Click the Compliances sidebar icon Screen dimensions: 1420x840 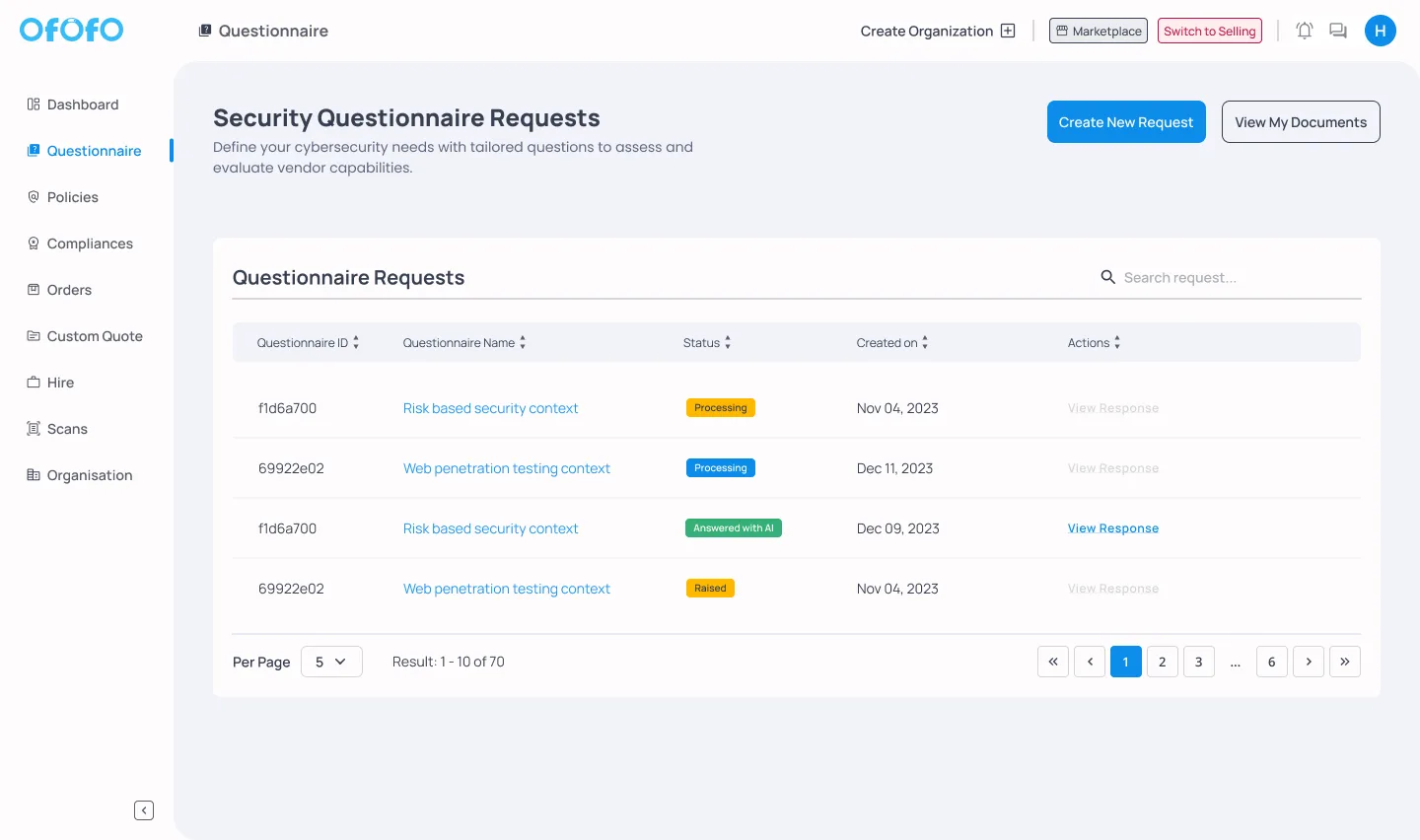click(34, 244)
